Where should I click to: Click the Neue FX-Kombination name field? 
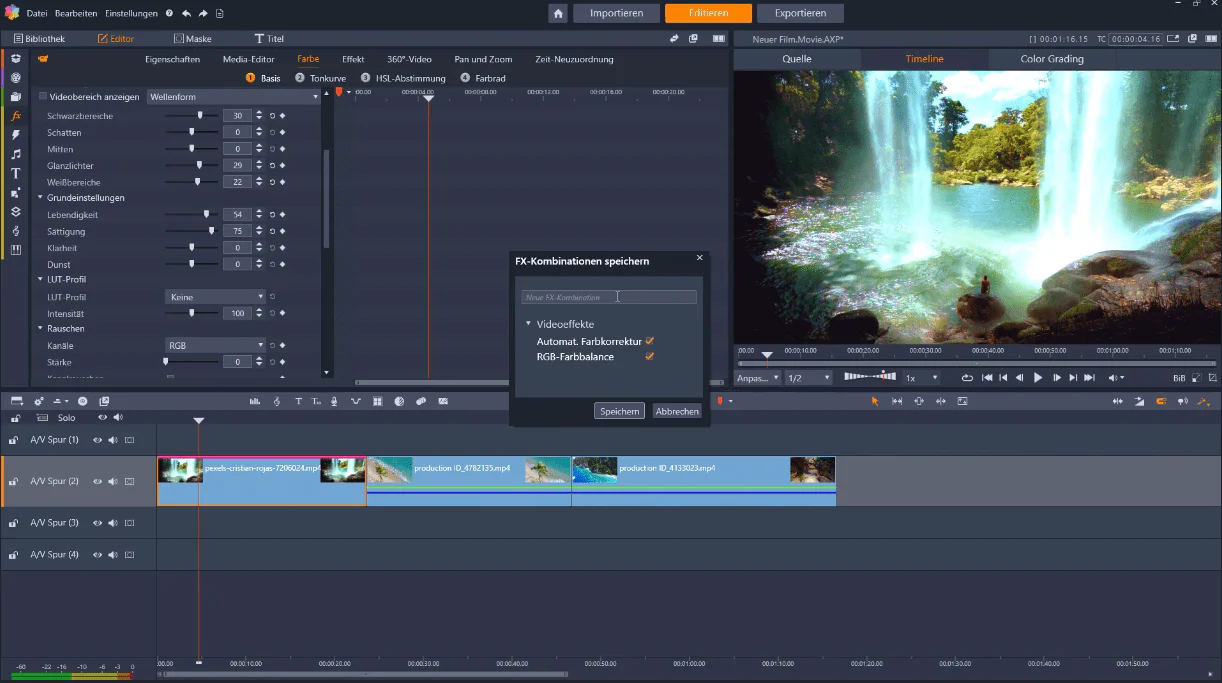click(609, 297)
